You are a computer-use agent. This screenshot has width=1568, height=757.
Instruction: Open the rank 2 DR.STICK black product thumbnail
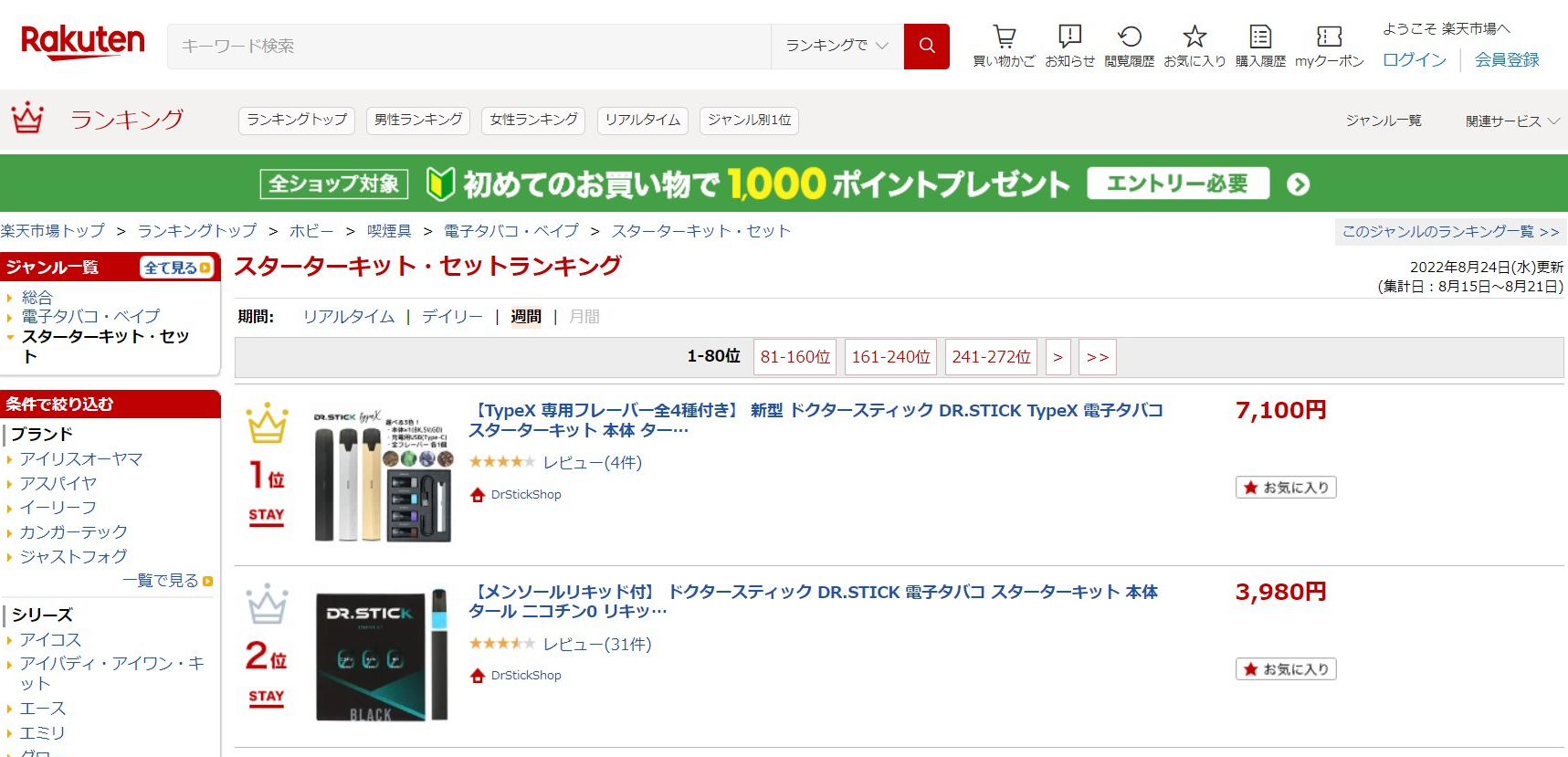tap(383, 655)
